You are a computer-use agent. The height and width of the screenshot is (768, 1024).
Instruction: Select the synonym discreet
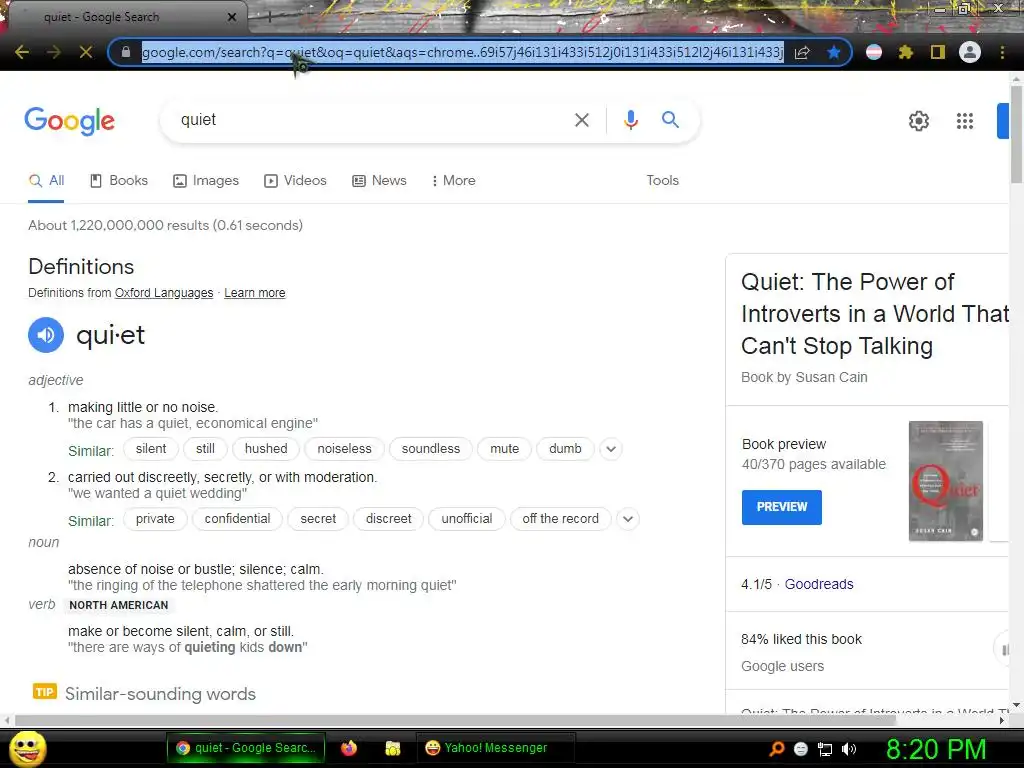tap(389, 519)
